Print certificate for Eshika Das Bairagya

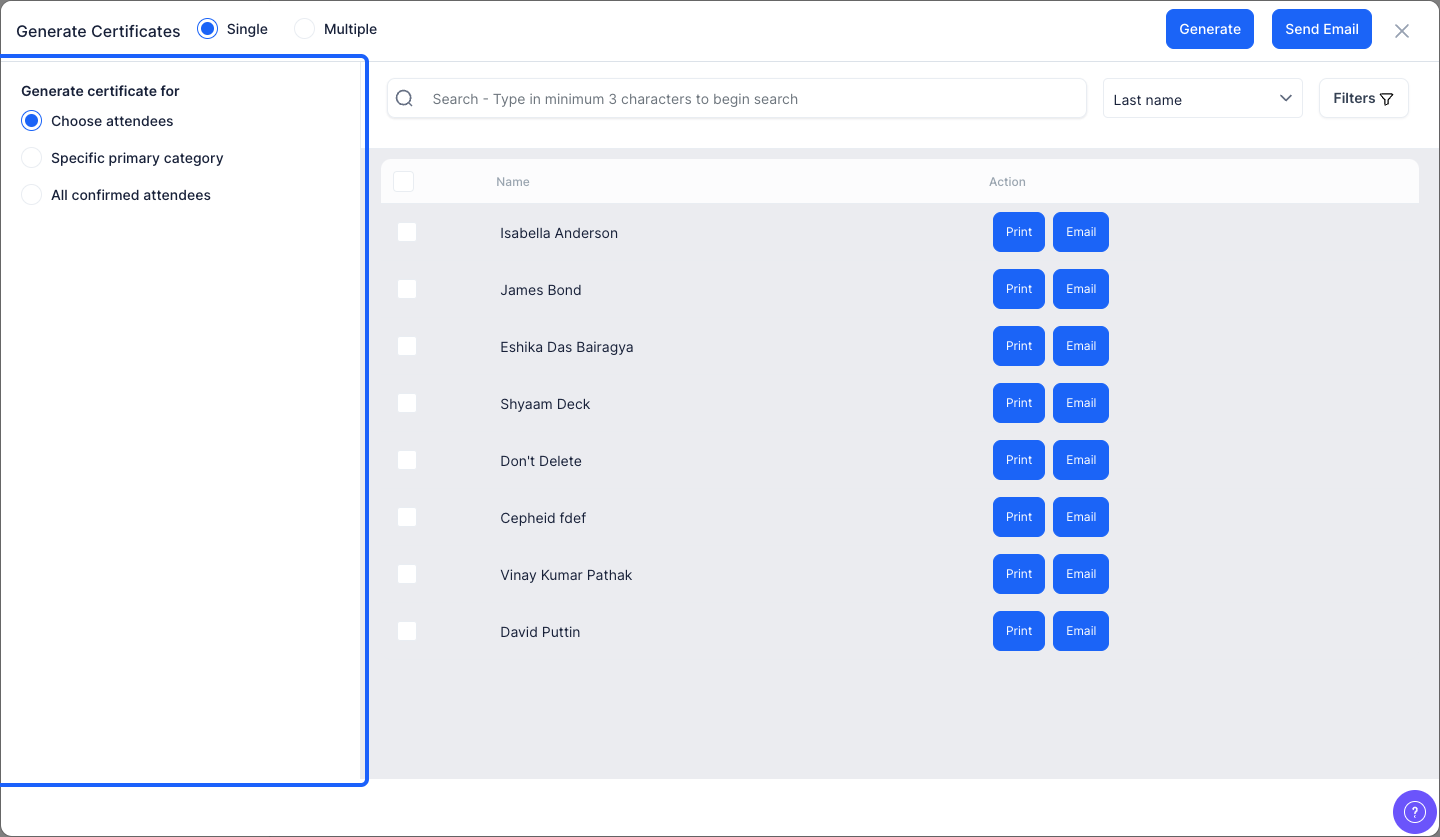(1019, 346)
